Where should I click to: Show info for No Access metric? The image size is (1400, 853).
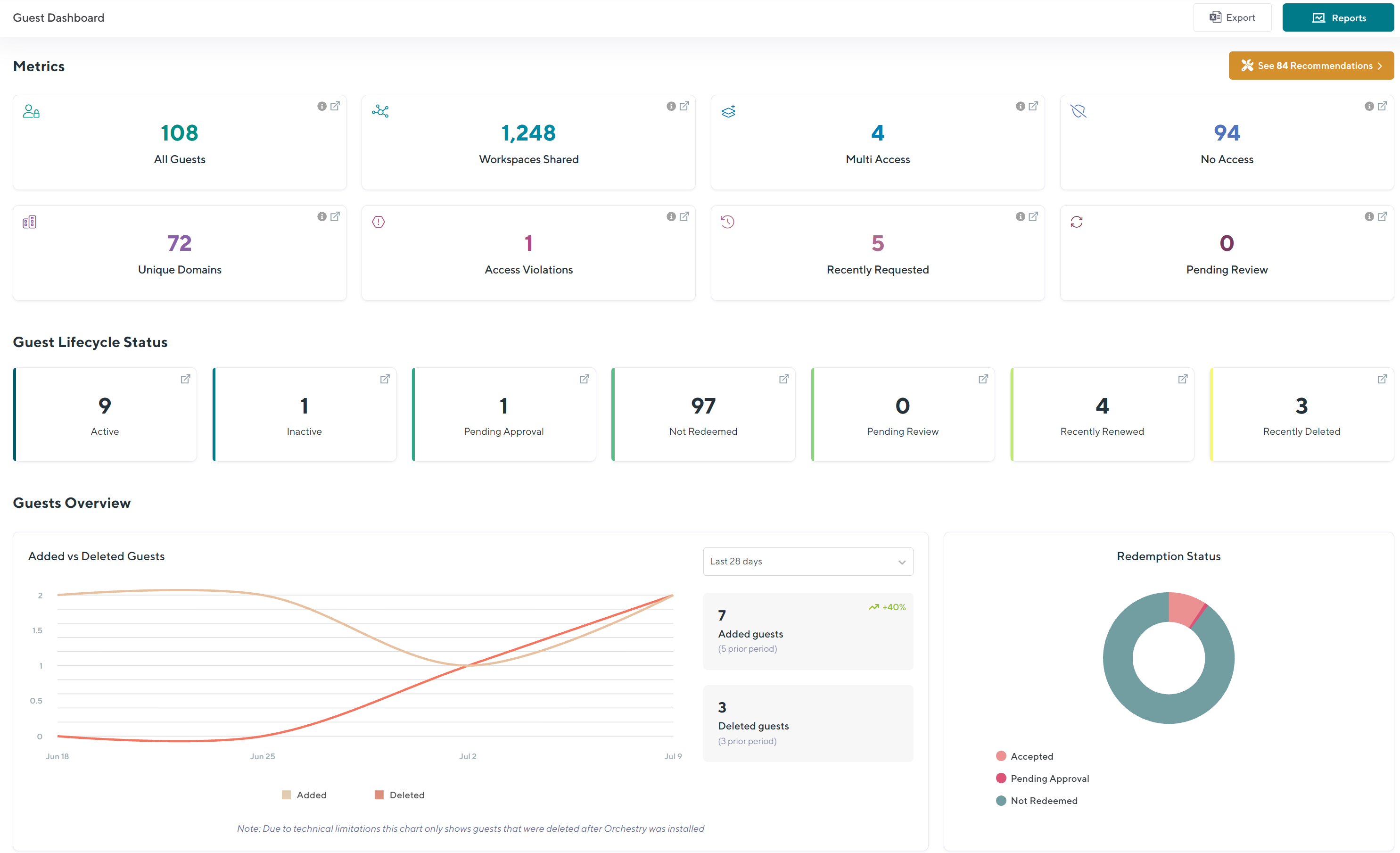tap(1369, 106)
